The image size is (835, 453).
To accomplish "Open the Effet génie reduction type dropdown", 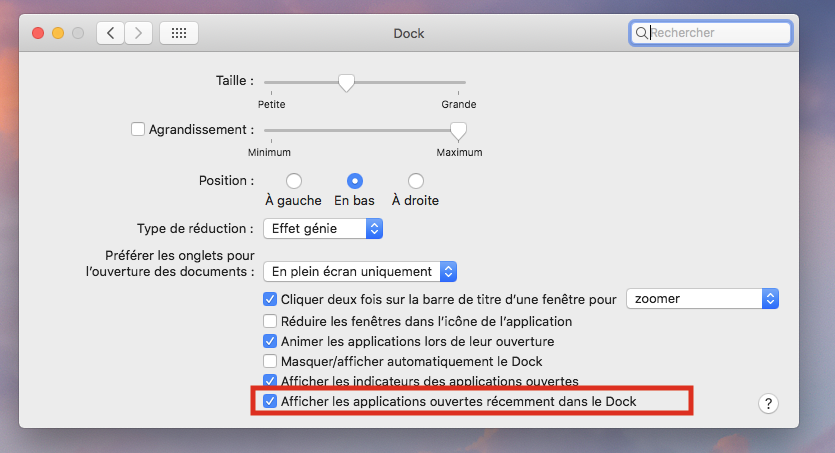I will coord(323,228).
